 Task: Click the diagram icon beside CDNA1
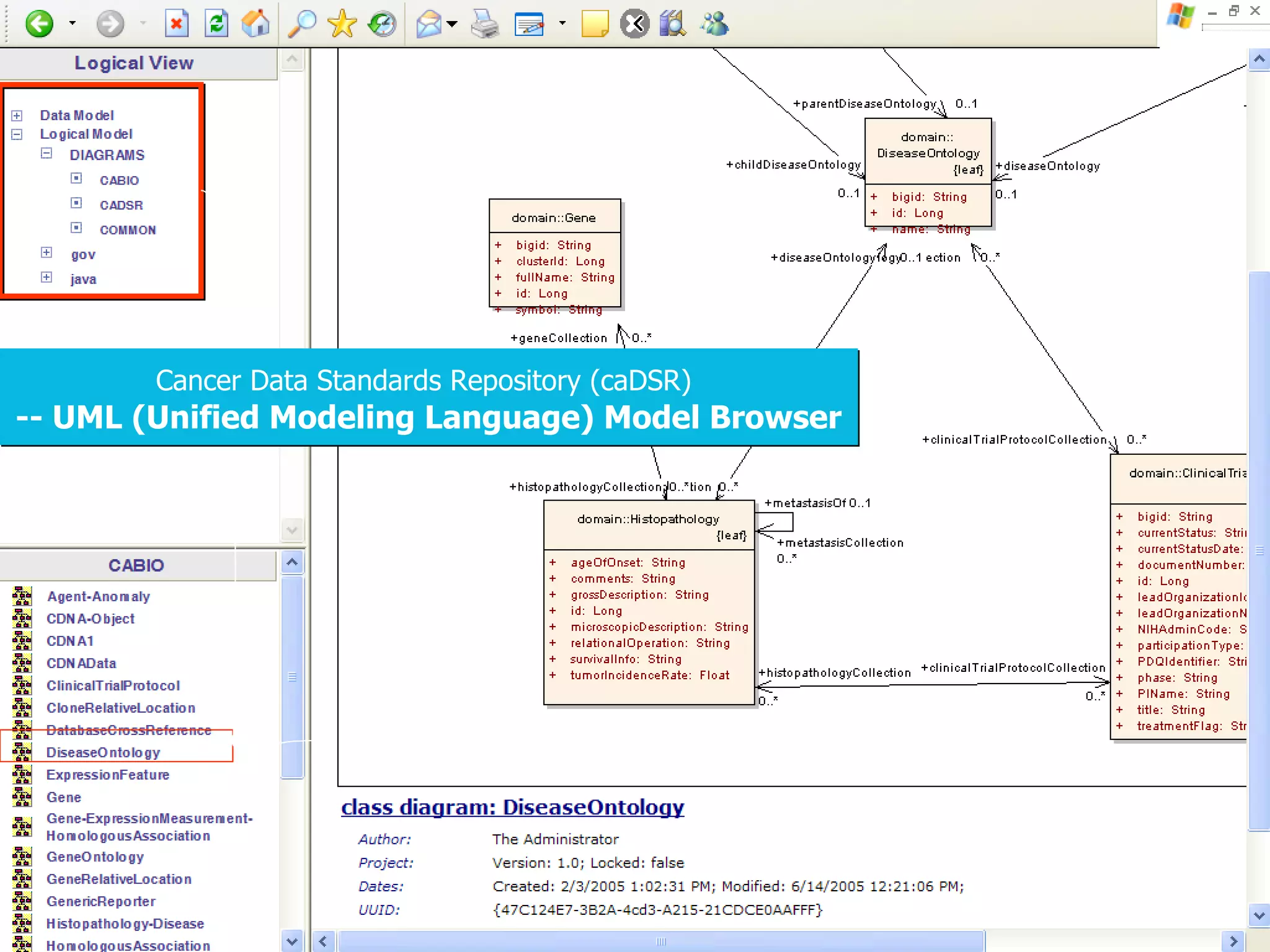tap(22, 641)
